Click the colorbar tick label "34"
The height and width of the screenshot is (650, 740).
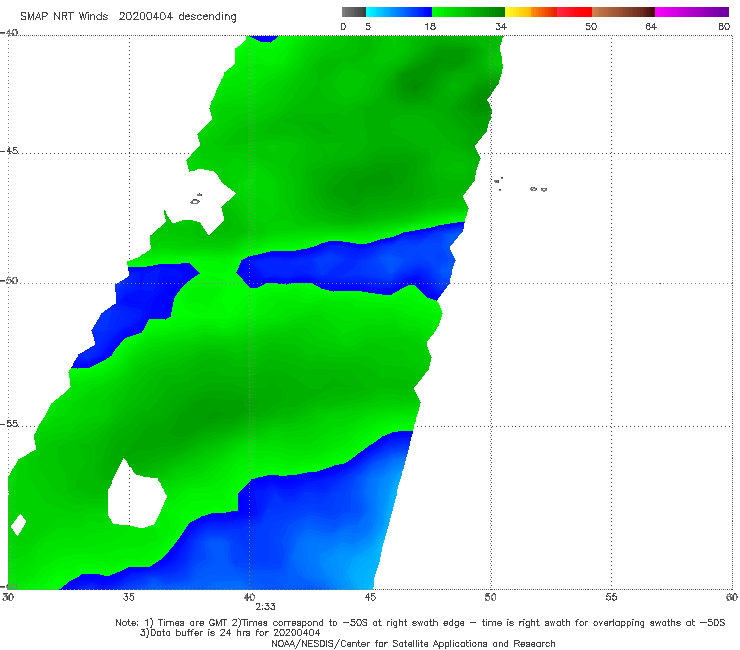click(x=501, y=26)
